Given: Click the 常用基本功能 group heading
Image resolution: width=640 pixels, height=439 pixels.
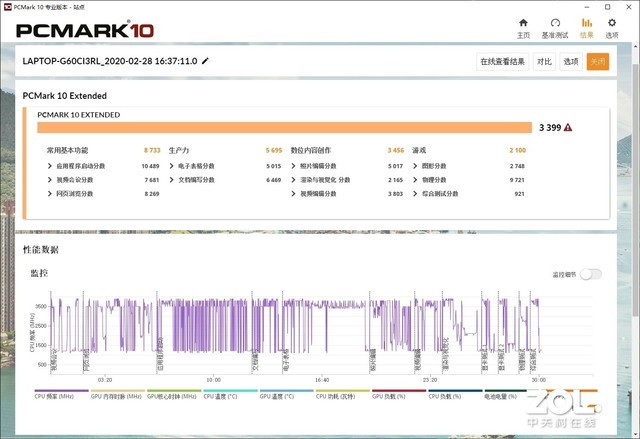Looking at the screenshot, I should (67, 150).
